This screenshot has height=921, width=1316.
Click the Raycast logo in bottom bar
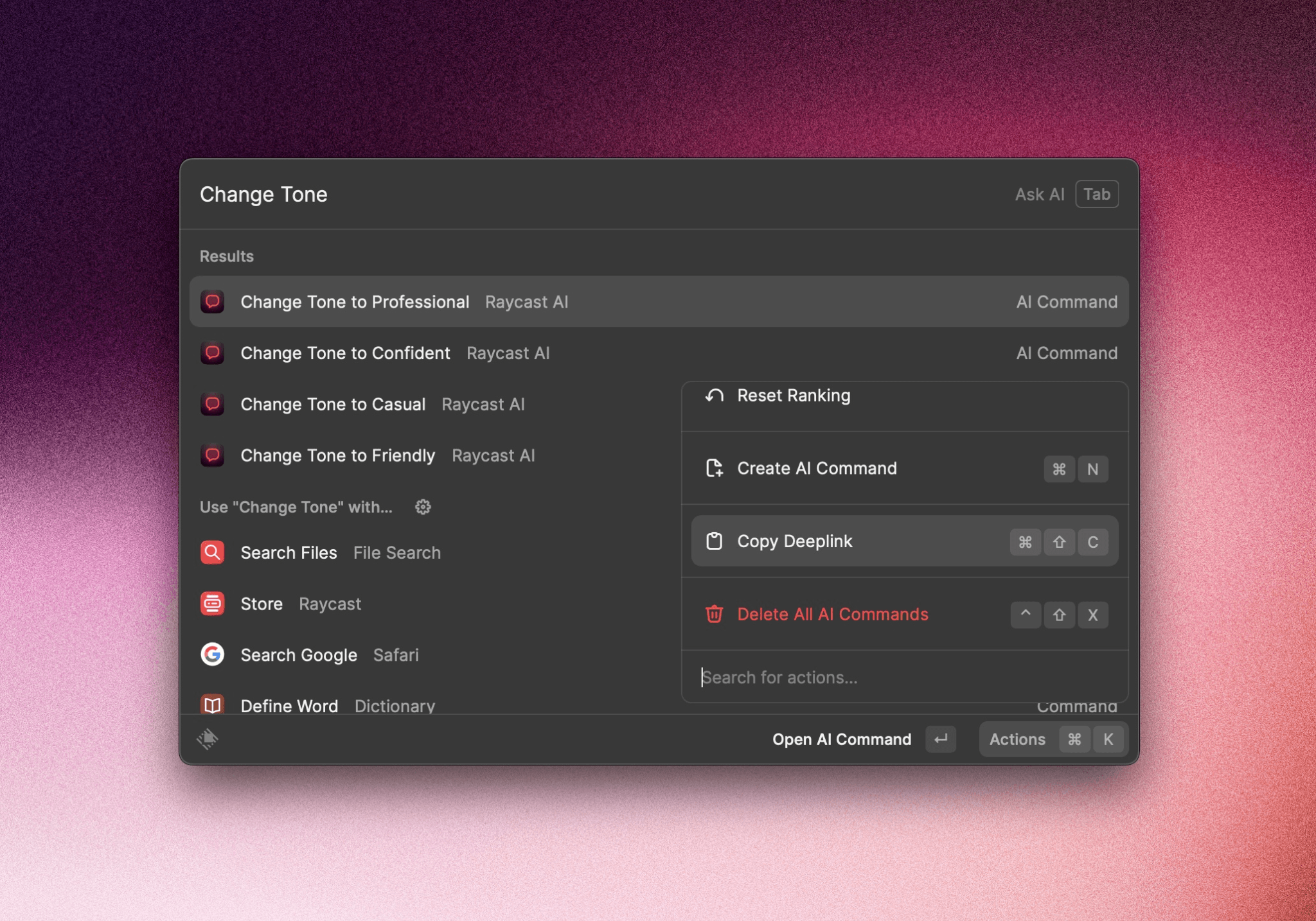[208, 739]
